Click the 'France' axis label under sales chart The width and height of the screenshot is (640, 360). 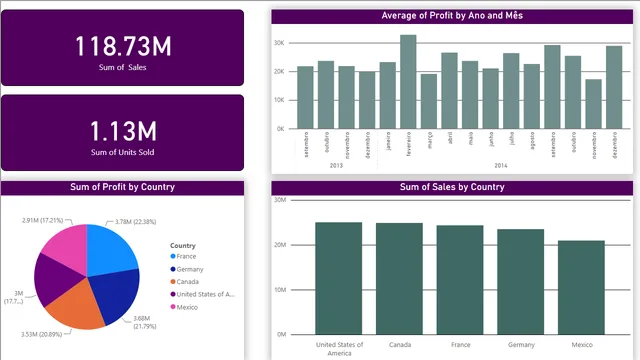pyautogui.click(x=461, y=345)
